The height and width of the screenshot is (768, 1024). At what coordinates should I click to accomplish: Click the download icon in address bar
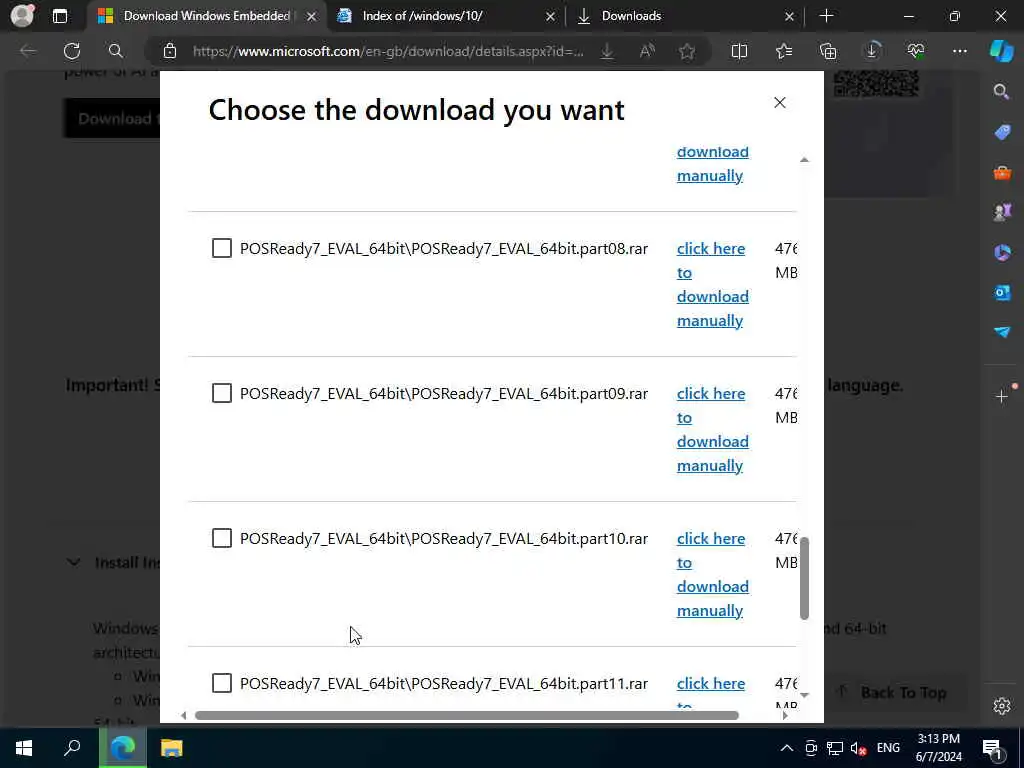click(x=607, y=51)
